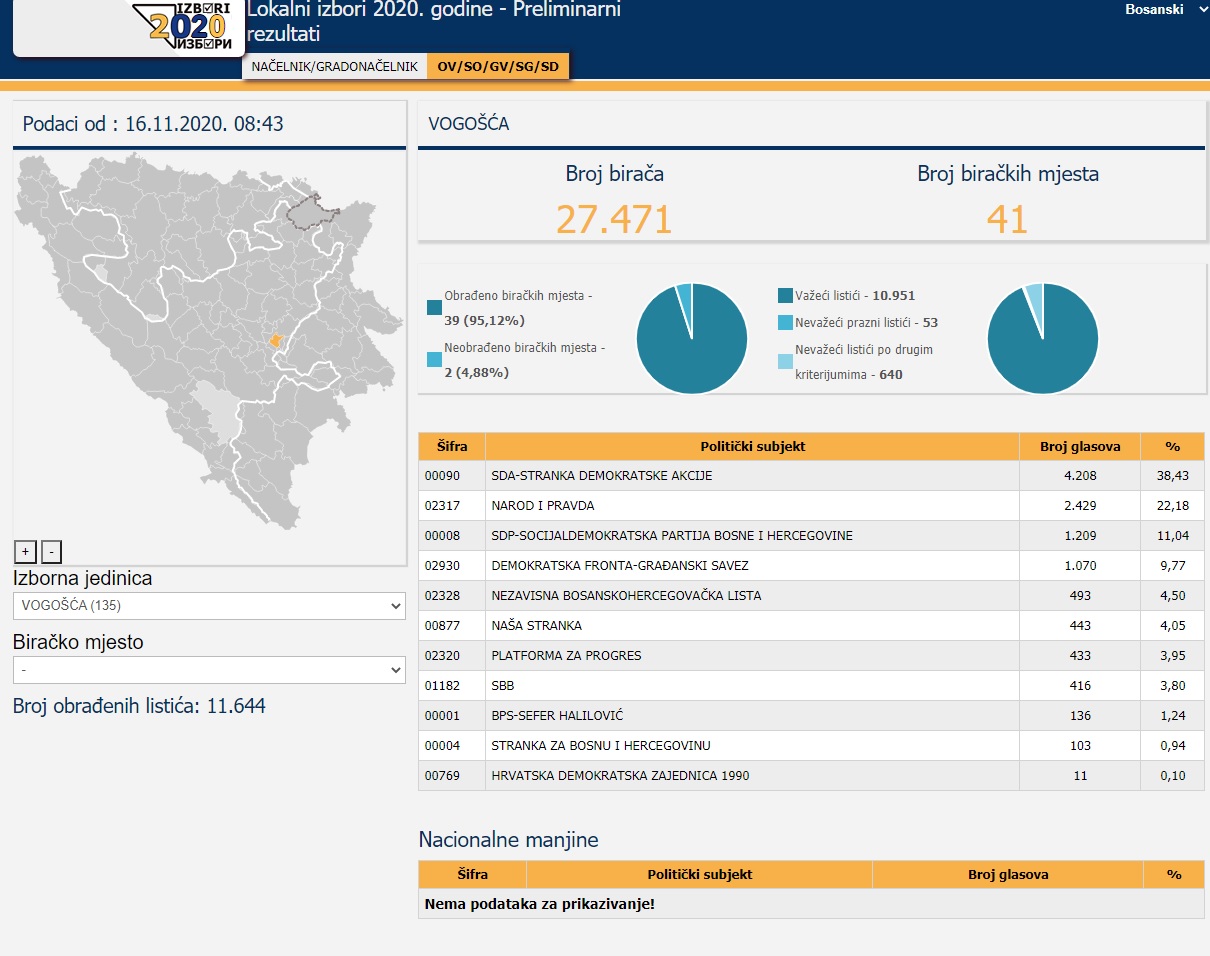Open the Bosanski language selector
Viewport: 1210px width, 956px height.
coord(1164,10)
